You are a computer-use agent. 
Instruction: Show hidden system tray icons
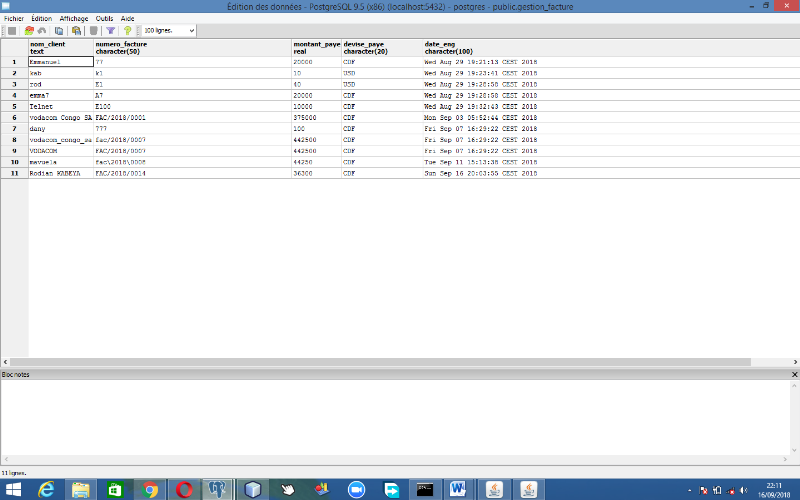click(x=690, y=490)
